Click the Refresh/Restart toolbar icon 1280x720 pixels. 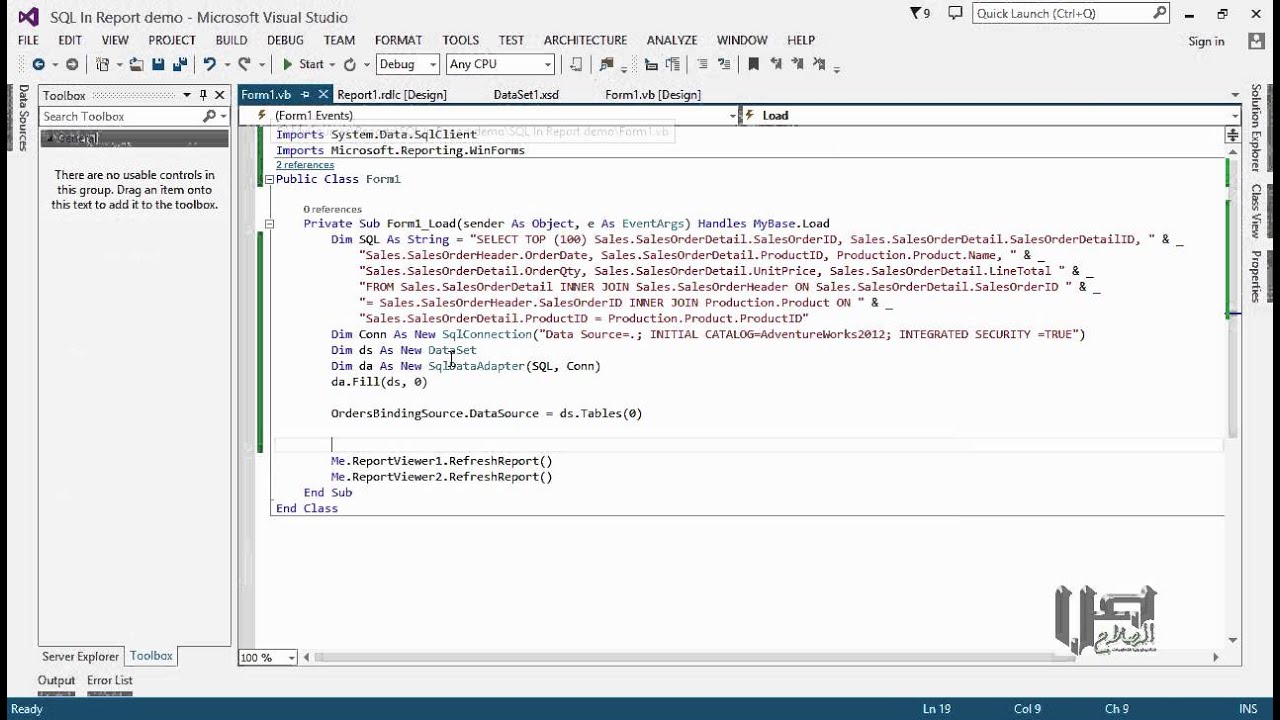click(350, 64)
